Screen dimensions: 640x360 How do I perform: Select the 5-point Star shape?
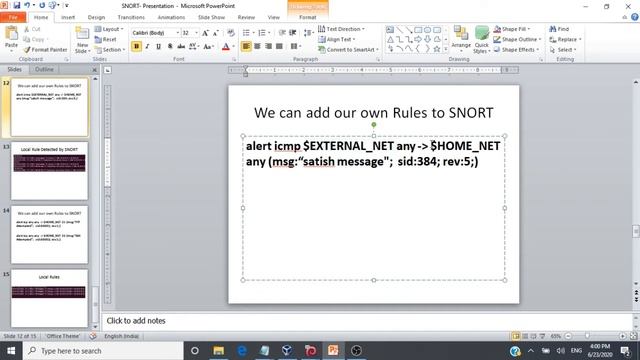pos(437,49)
